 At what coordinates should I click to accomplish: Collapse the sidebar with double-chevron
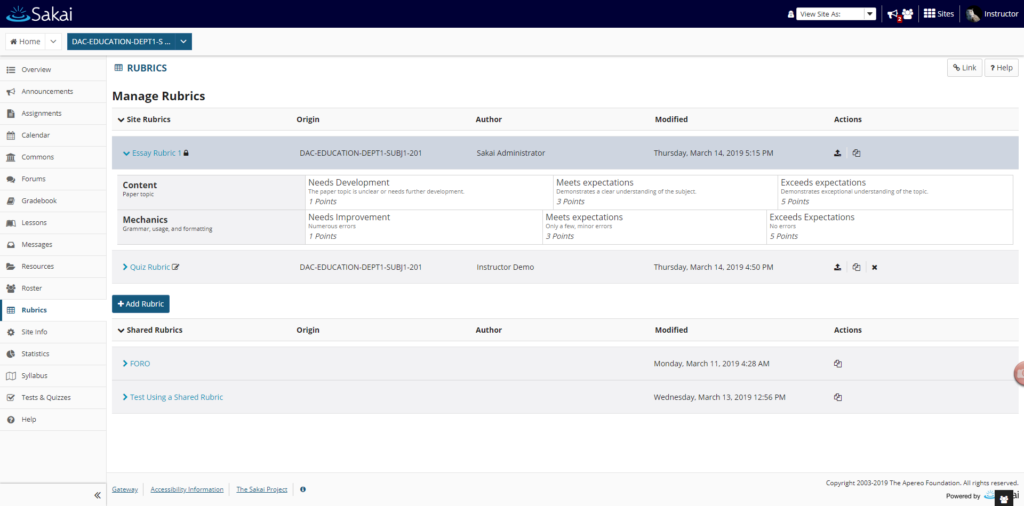click(x=97, y=496)
